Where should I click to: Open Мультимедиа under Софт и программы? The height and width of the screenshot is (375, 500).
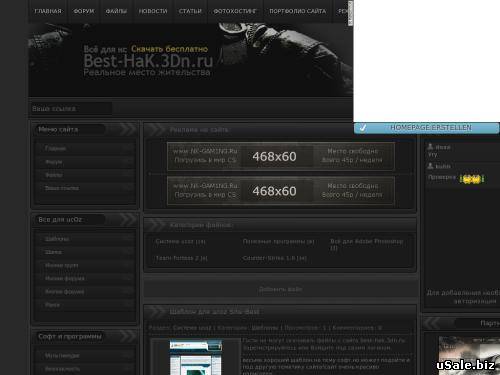[x=62, y=356]
